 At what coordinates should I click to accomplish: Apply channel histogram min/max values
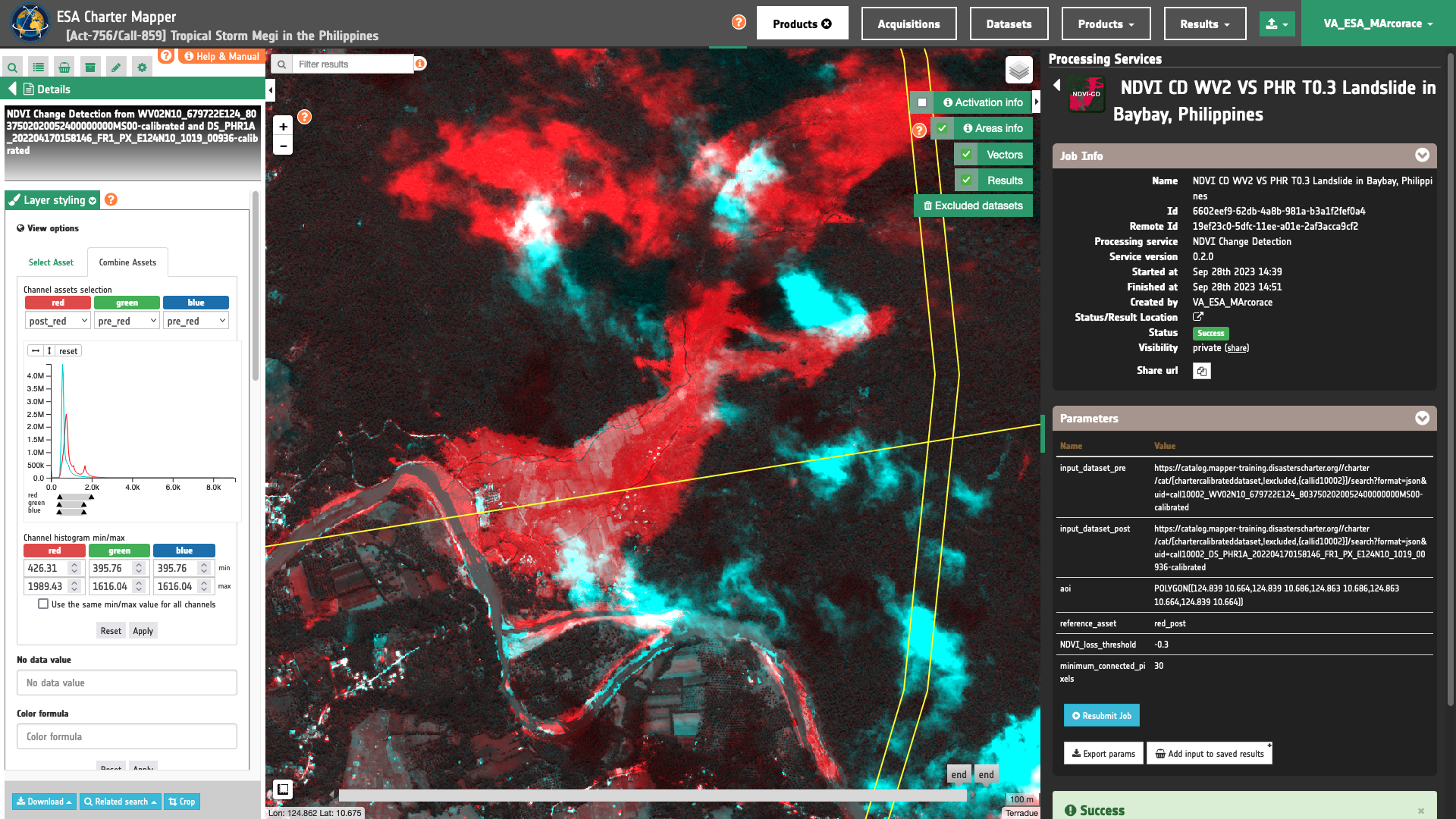click(x=143, y=631)
